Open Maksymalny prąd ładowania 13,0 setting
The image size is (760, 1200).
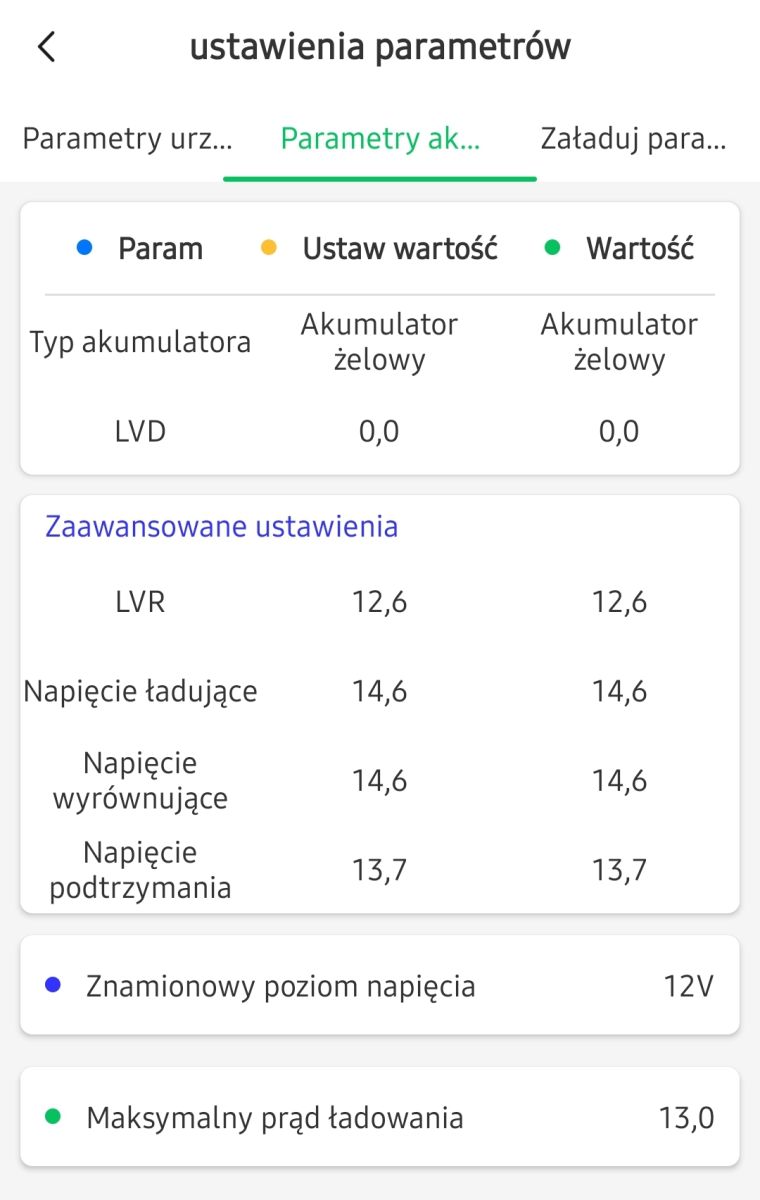380,1117
